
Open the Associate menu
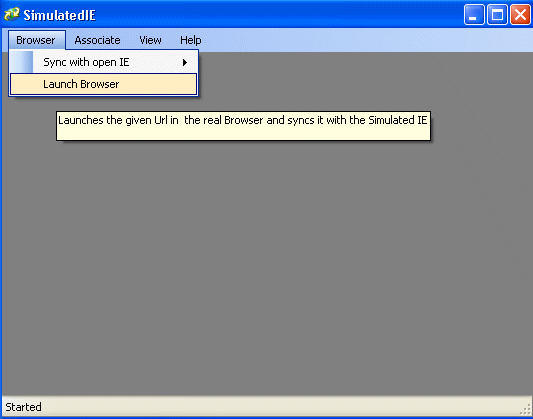97,40
